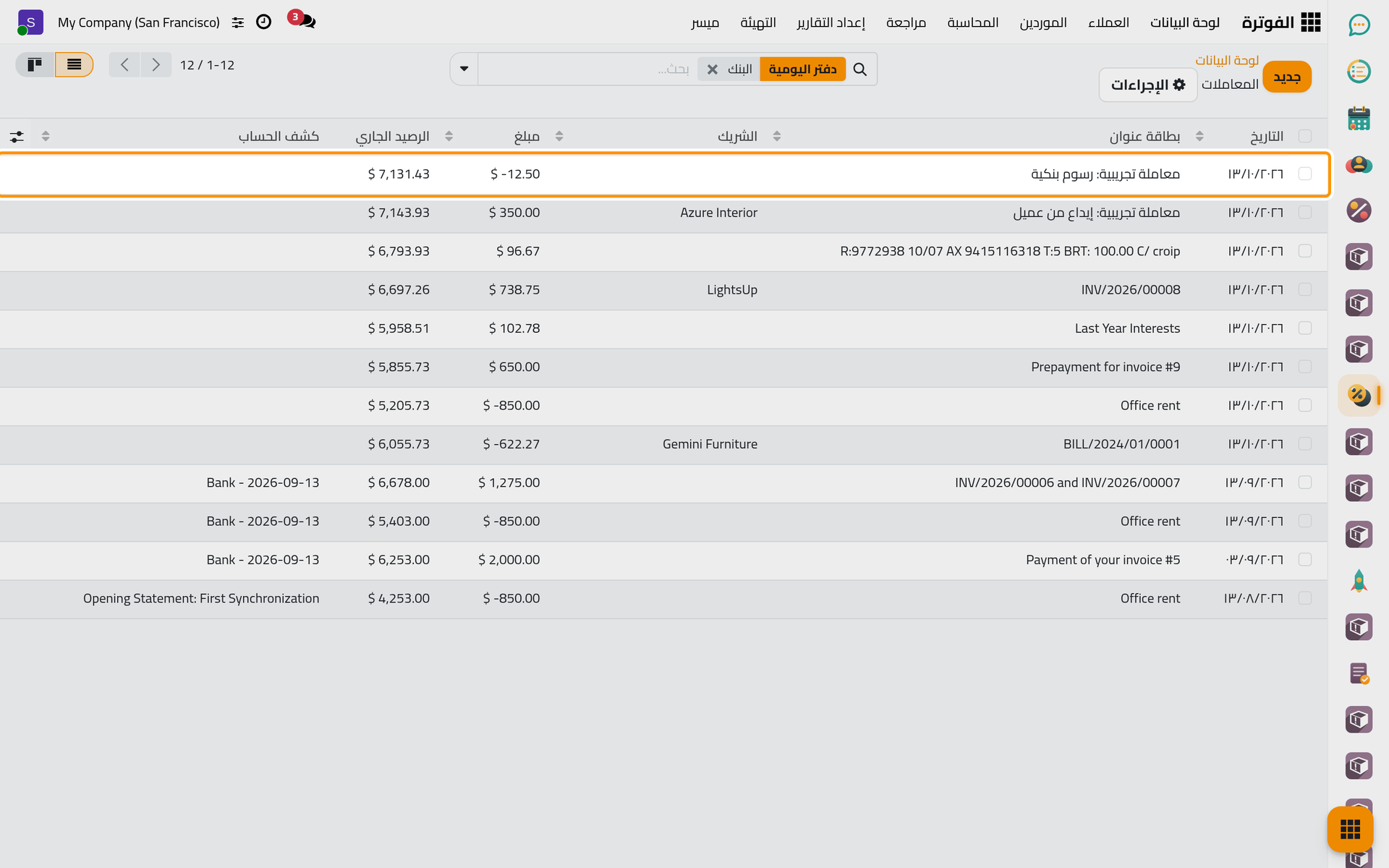The height and width of the screenshot is (868, 1389).
Task: Open the To-do list icon in sidebar
Action: [1359, 72]
